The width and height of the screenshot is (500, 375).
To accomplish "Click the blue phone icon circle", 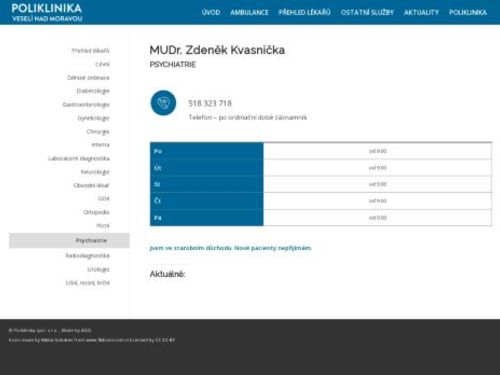I will tap(163, 103).
